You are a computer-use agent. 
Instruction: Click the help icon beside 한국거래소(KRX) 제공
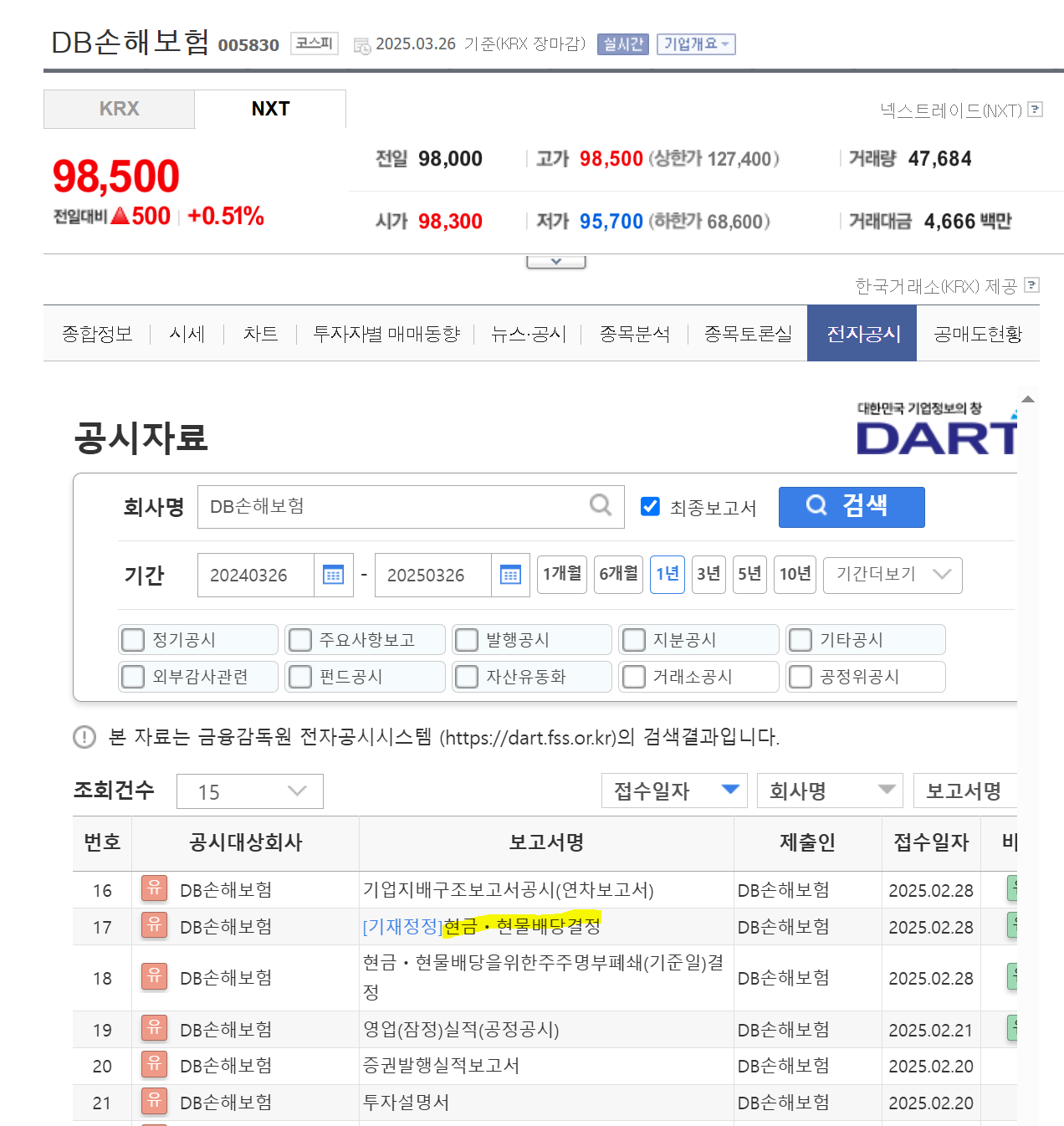click(x=1032, y=285)
